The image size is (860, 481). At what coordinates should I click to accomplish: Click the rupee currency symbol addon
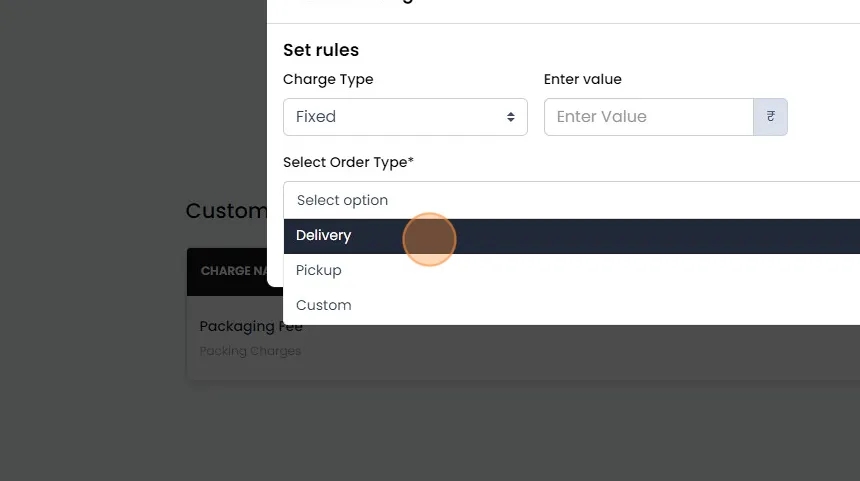coord(770,117)
